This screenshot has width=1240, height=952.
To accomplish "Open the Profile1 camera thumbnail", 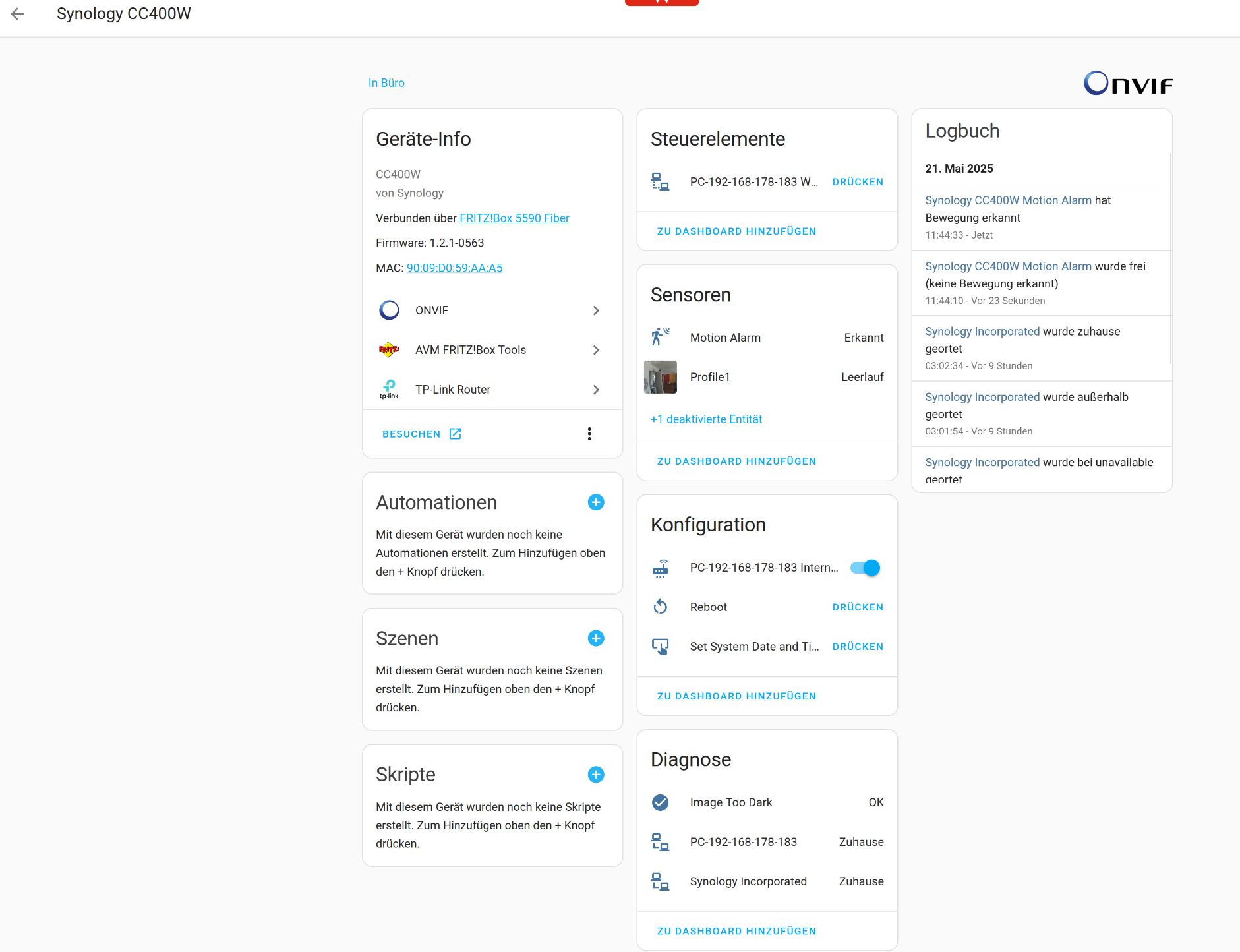I will 661,377.
